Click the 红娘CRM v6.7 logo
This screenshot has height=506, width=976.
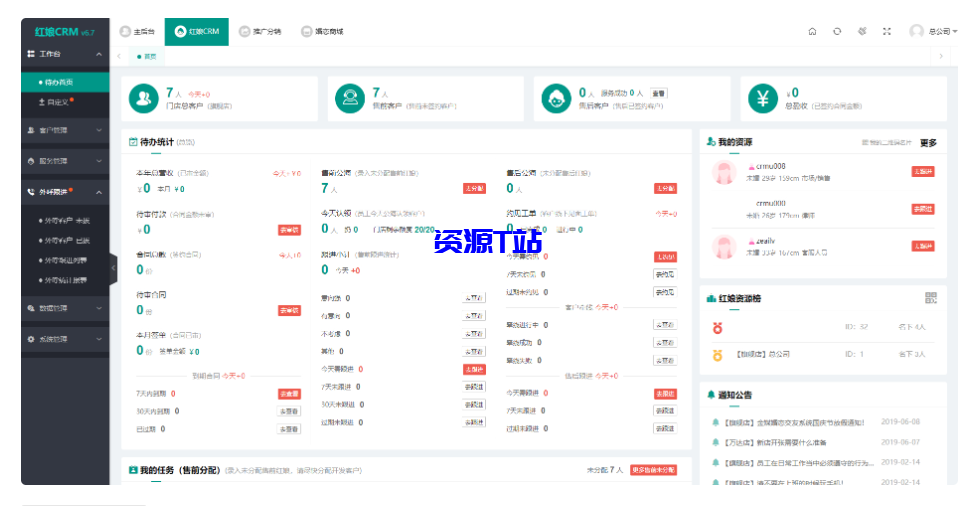pyautogui.click(x=65, y=32)
